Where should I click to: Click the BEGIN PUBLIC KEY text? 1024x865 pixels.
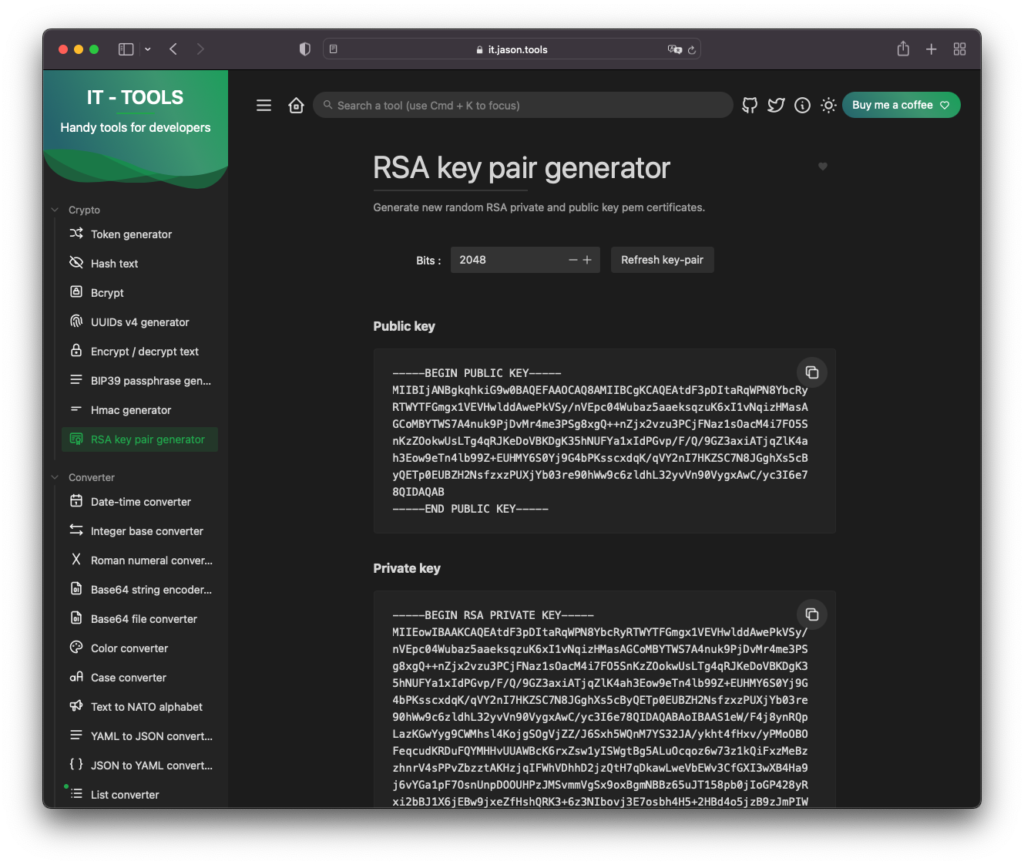click(x=477, y=373)
